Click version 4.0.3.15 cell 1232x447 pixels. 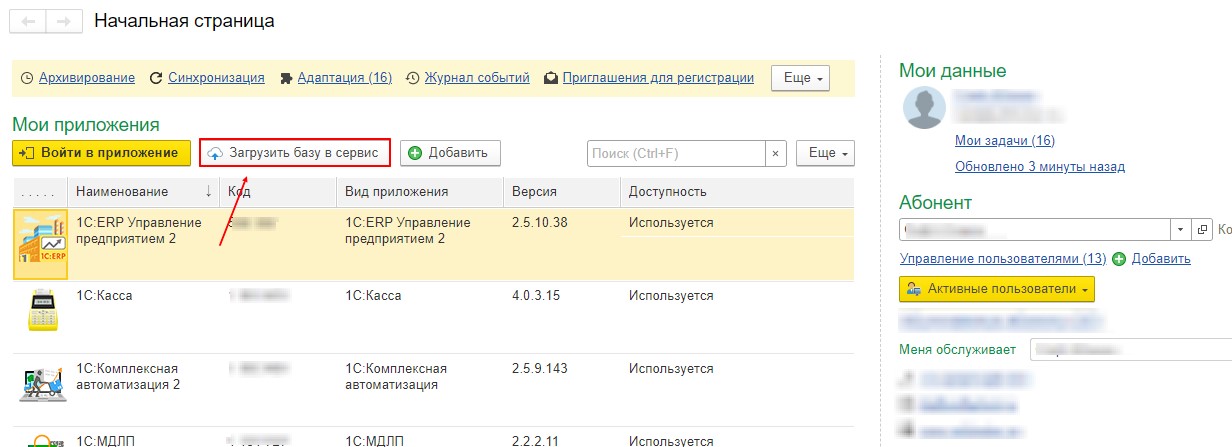[536, 296]
